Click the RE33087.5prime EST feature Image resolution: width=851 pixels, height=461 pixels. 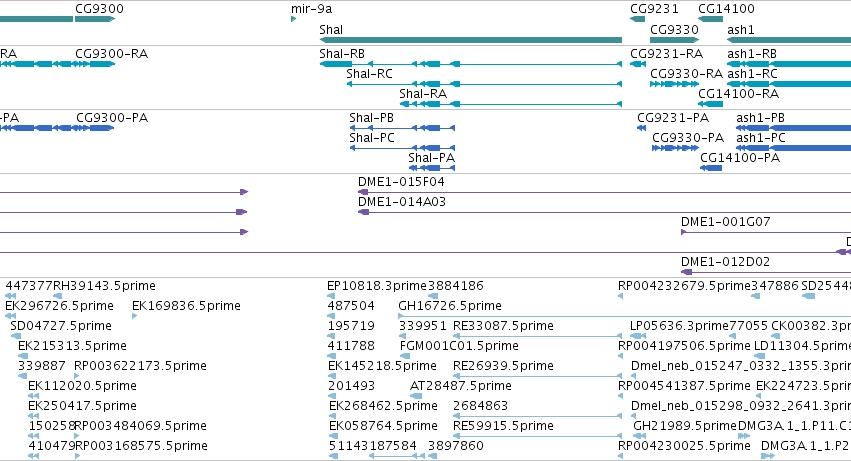point(537,336)
